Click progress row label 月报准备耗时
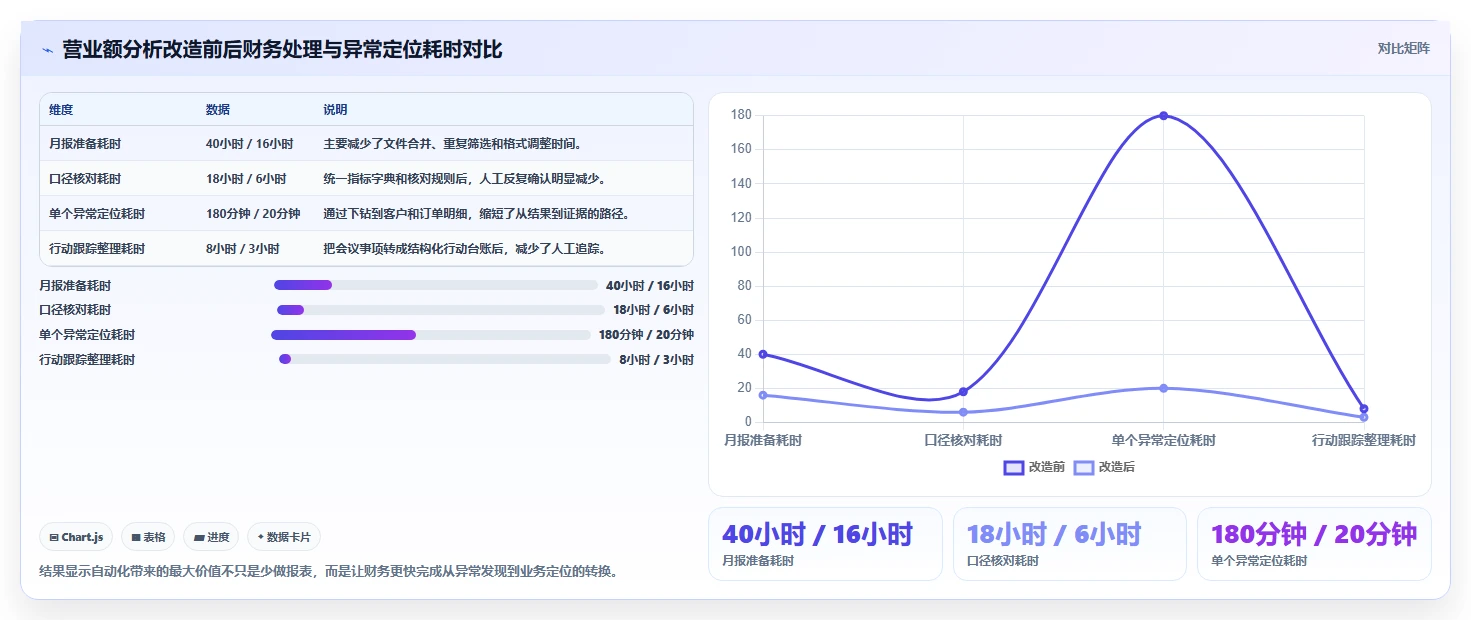The image size is (1471, 620). pyautogui.click(x=75, y=286)
